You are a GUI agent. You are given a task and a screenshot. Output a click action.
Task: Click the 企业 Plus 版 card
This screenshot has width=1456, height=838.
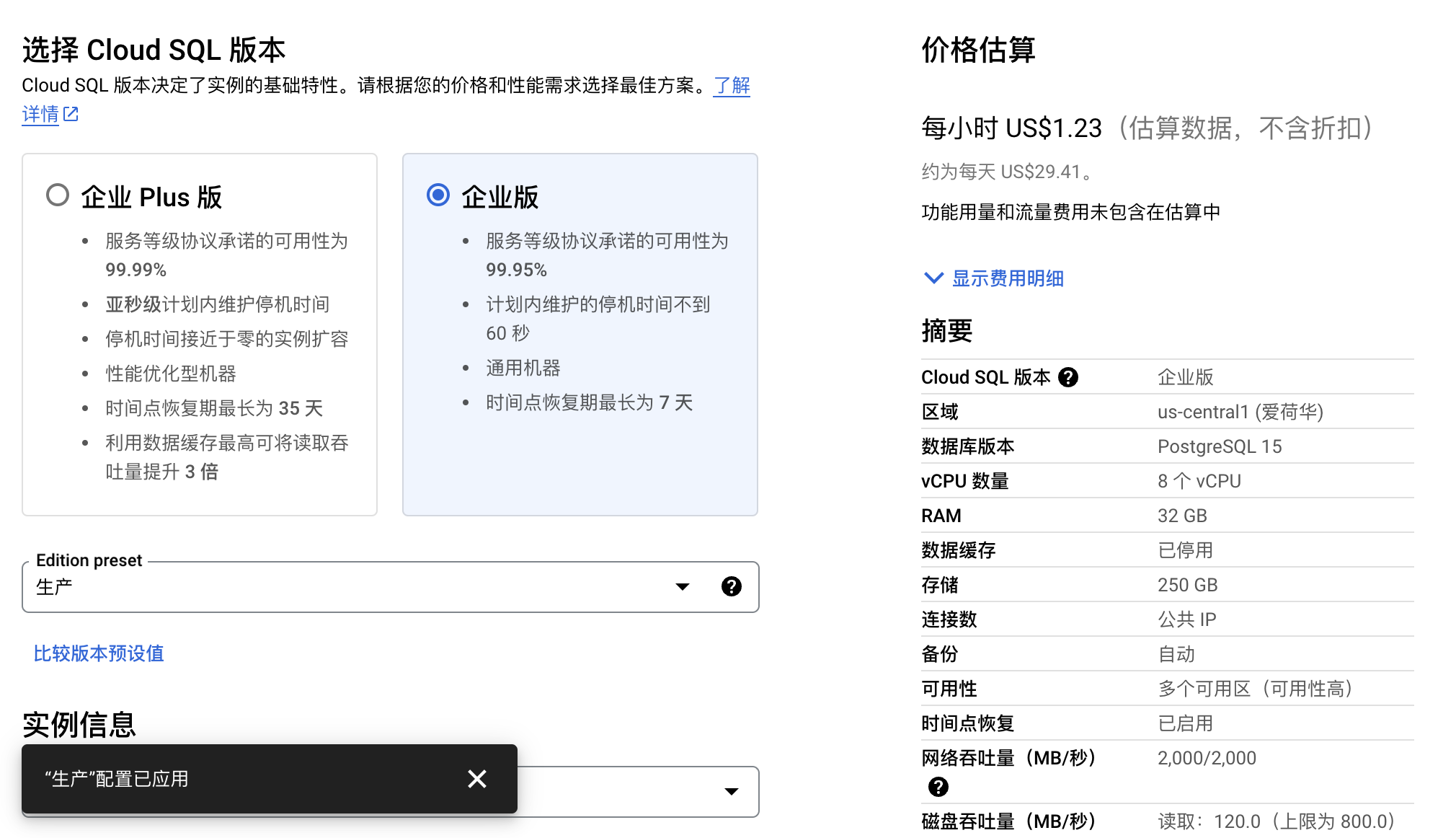200,335
